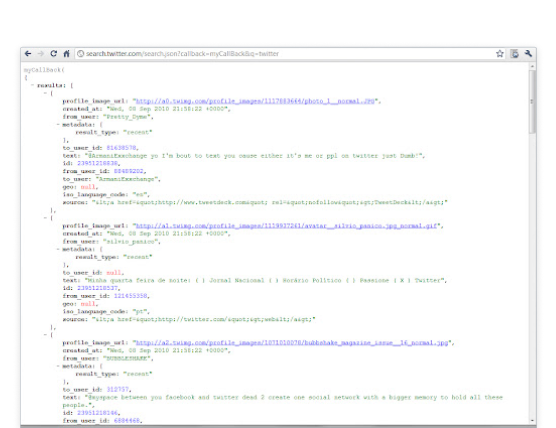
Task: Click the id value 23951218838
Action: point(98,163)
